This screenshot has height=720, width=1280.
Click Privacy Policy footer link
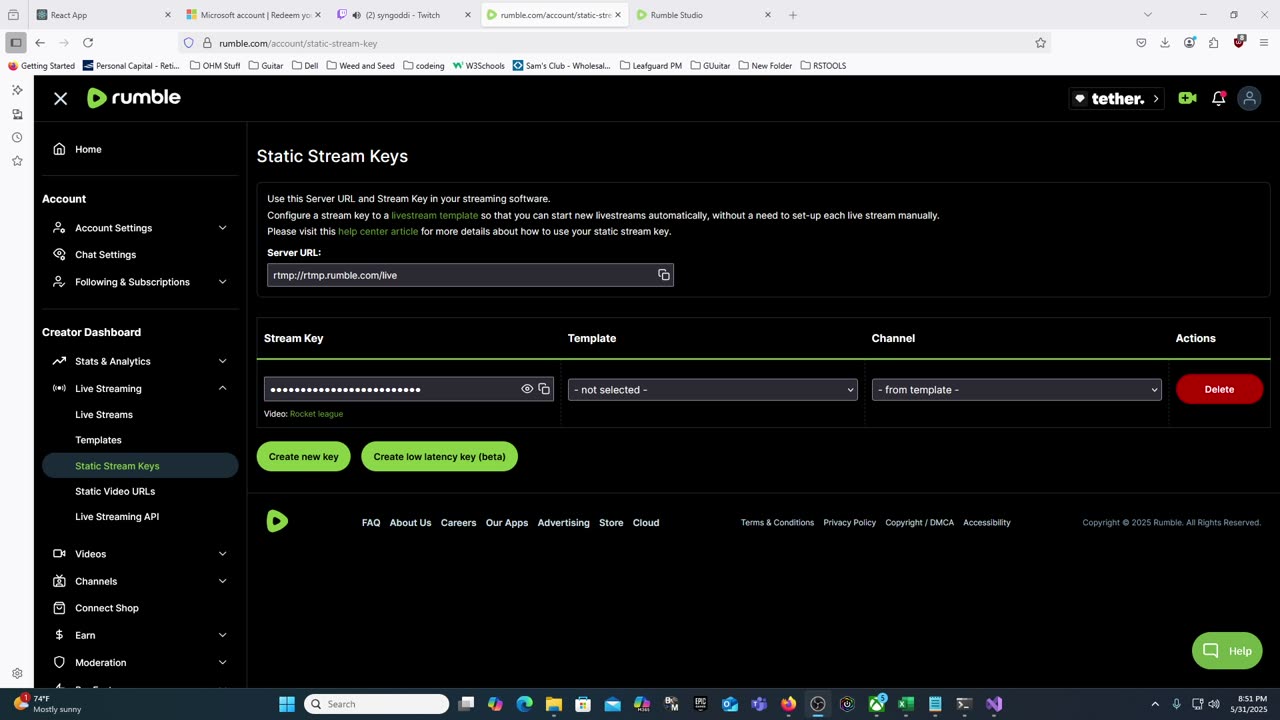(x=849, y=523)
